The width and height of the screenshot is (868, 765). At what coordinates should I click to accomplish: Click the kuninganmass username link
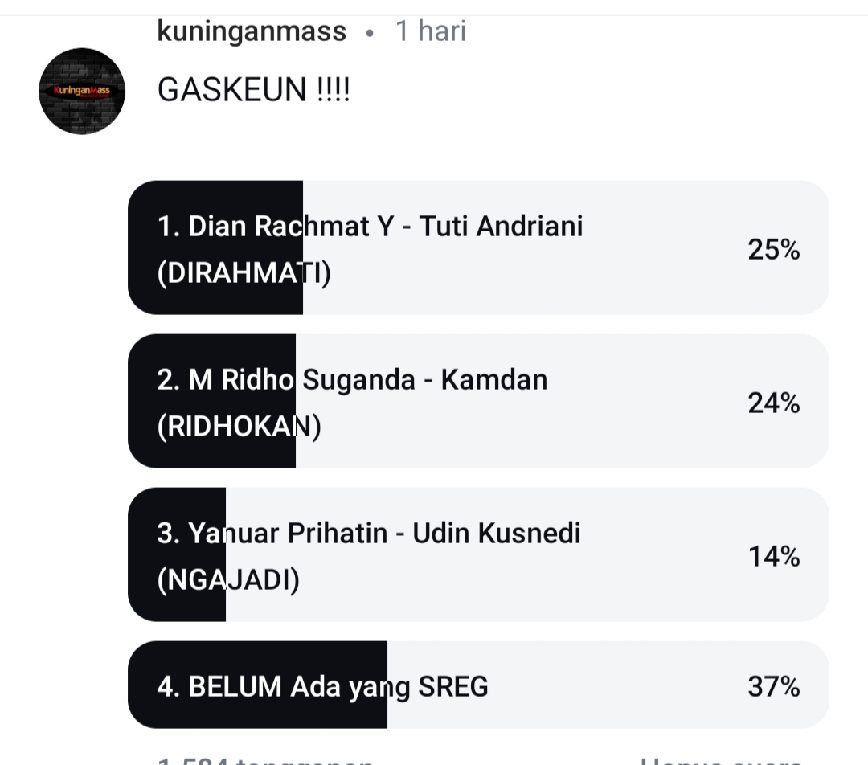pyautogui.click(x=252, y=32)
